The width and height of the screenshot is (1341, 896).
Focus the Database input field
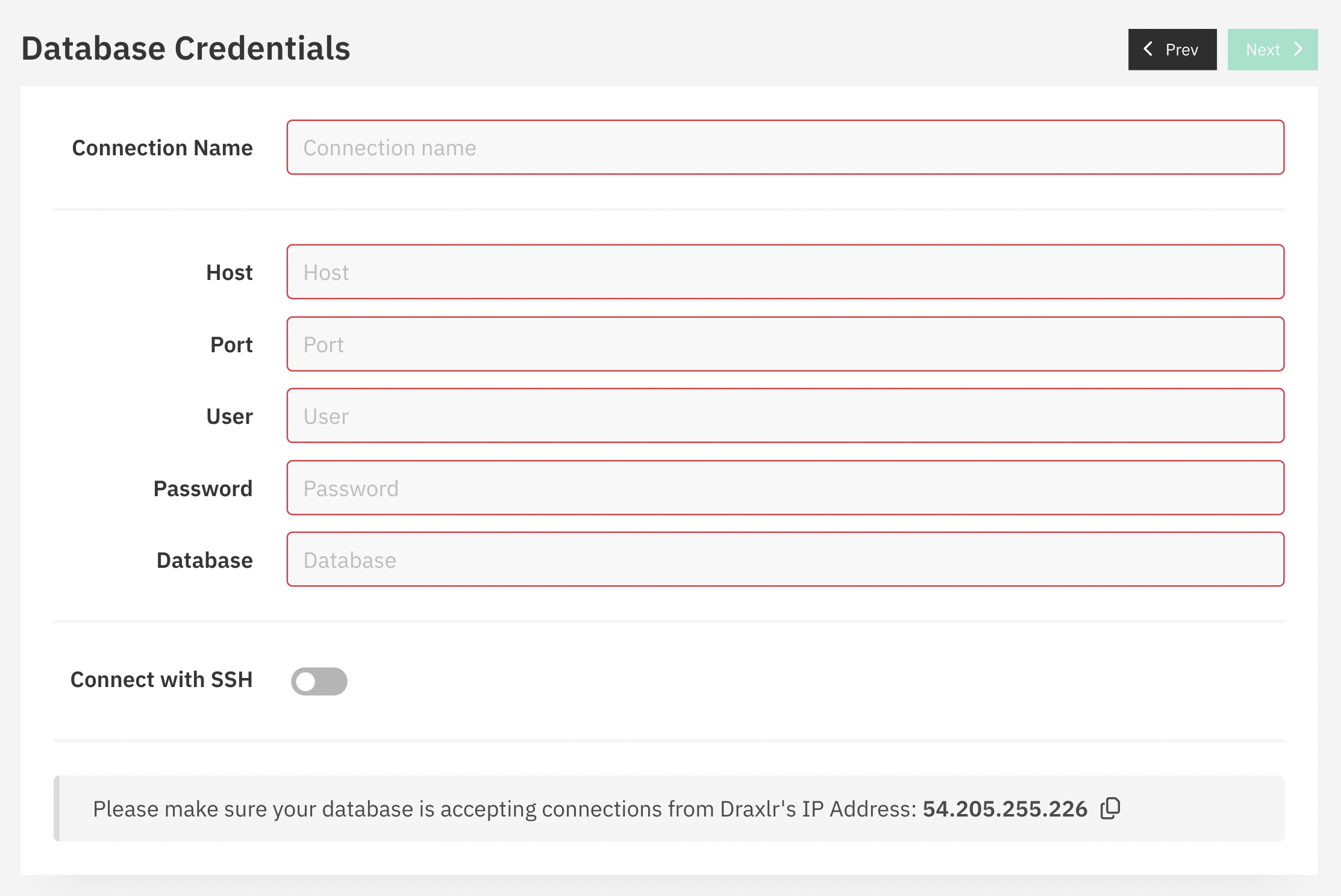click(786, 560)
